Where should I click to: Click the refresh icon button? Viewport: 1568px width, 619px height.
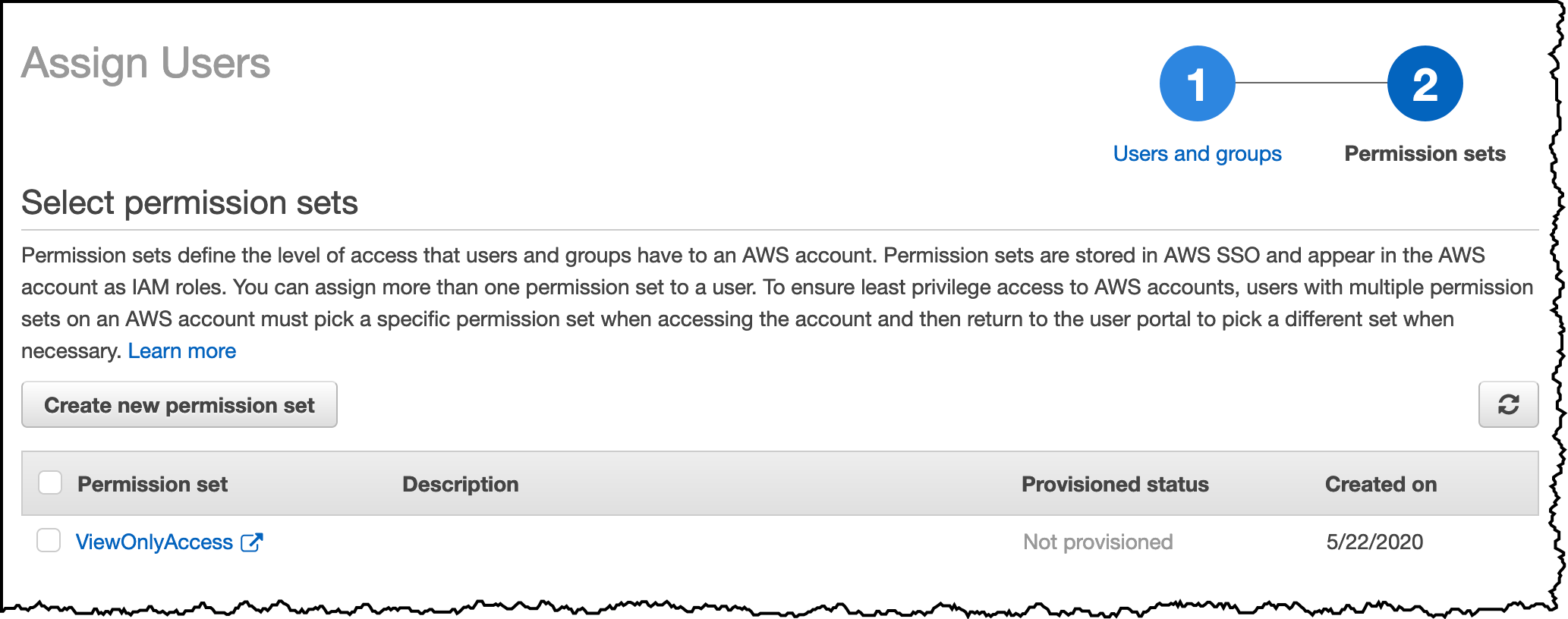point(1508,404)
